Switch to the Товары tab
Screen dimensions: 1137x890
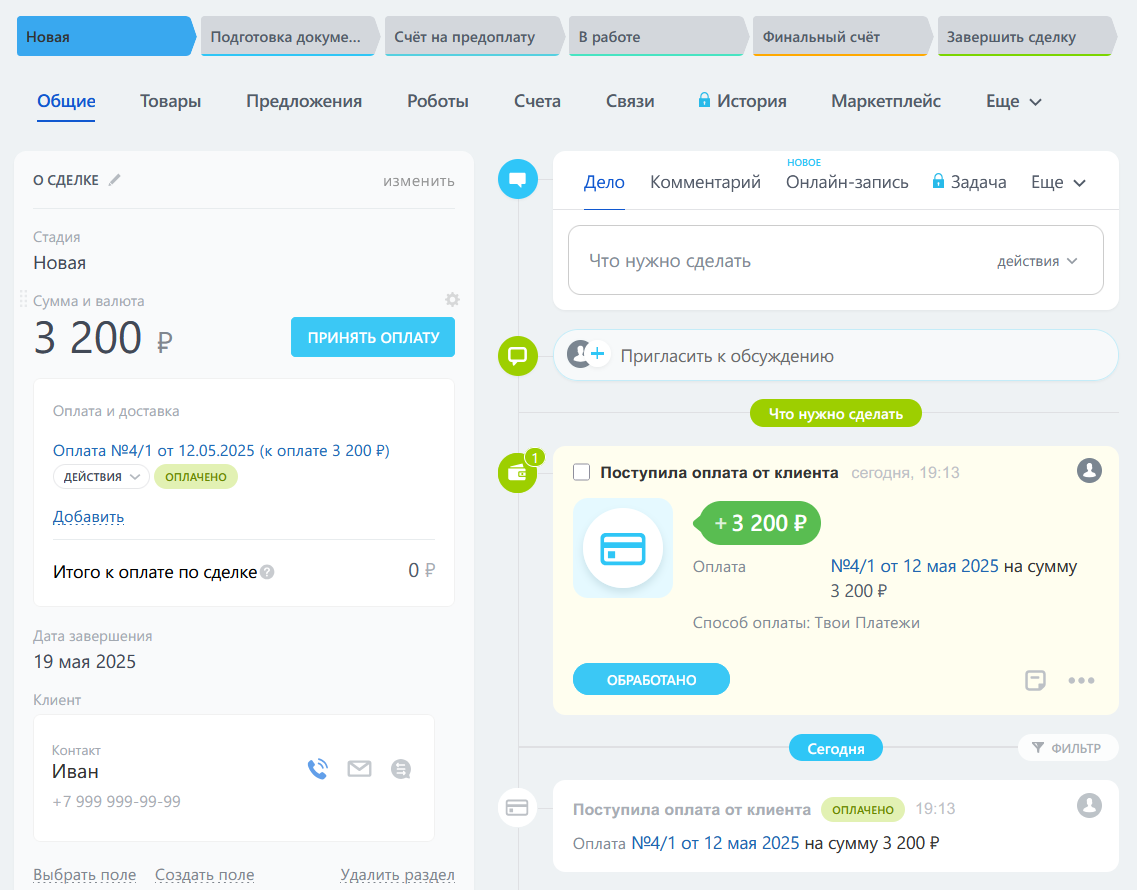pyautogui.click(x=170, y=102)
